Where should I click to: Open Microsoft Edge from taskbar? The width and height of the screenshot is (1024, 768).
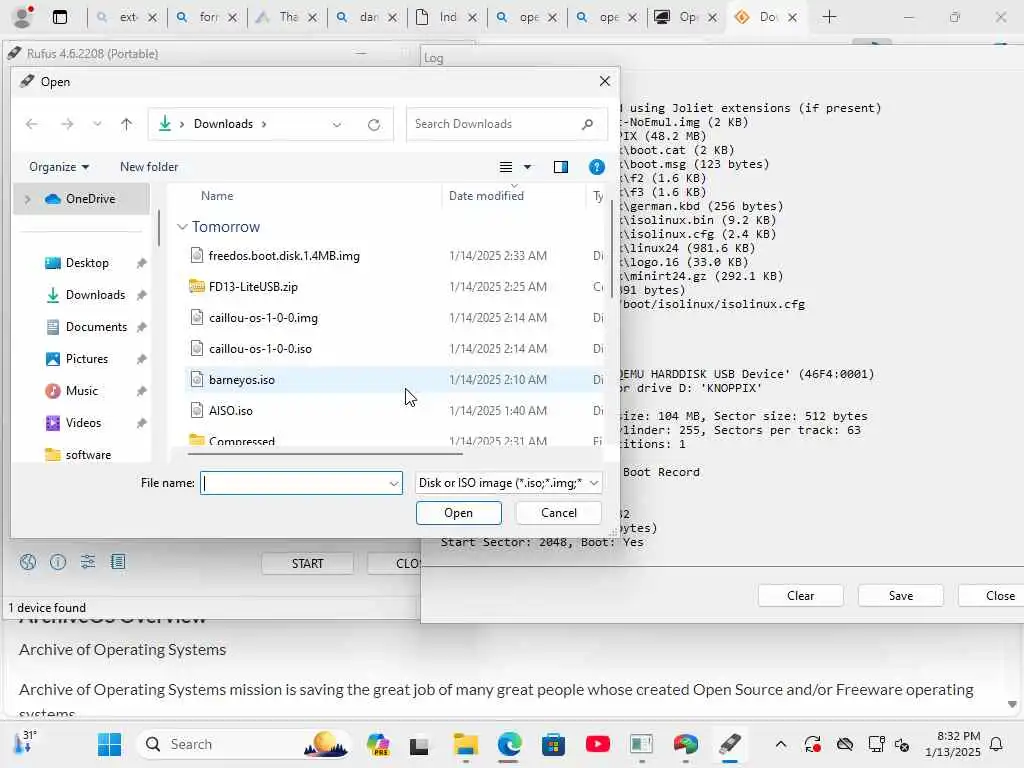(509, 744)
